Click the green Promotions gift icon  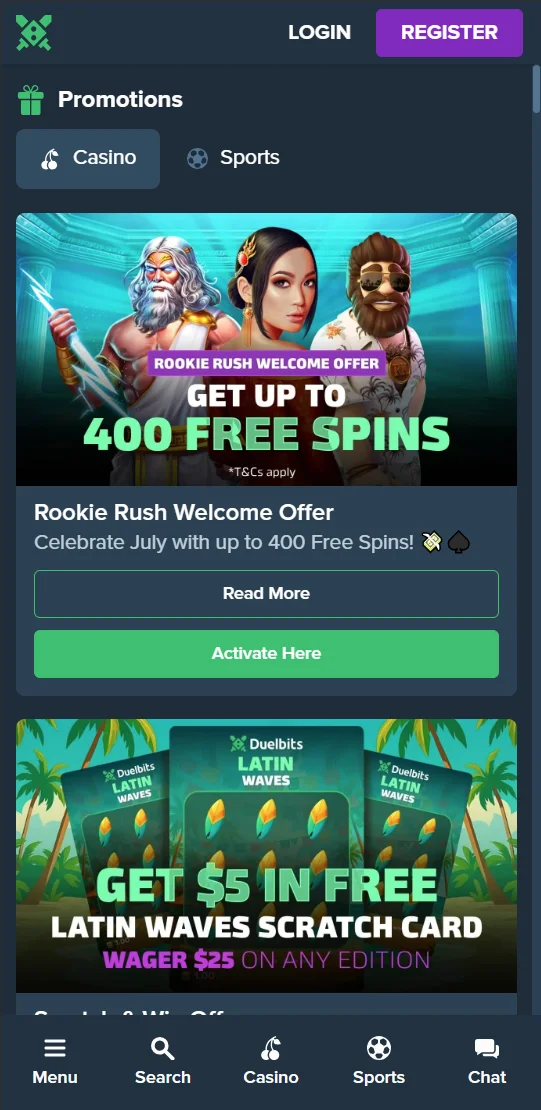[x=30, y=100]
